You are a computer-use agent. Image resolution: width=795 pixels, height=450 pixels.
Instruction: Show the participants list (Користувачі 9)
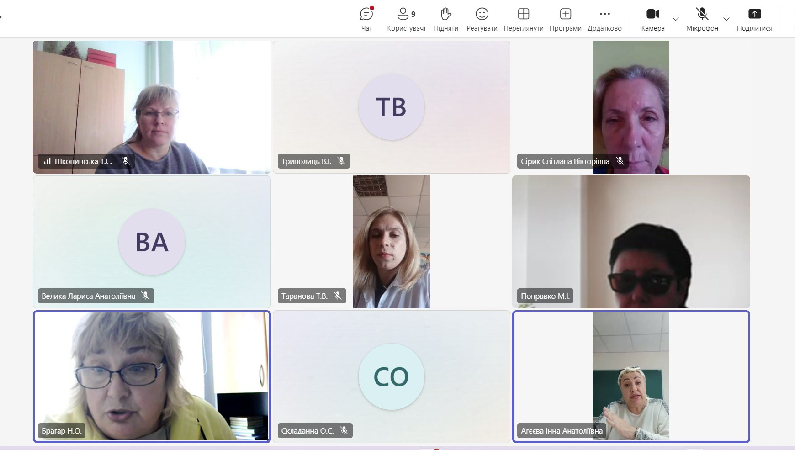[406, 19]
